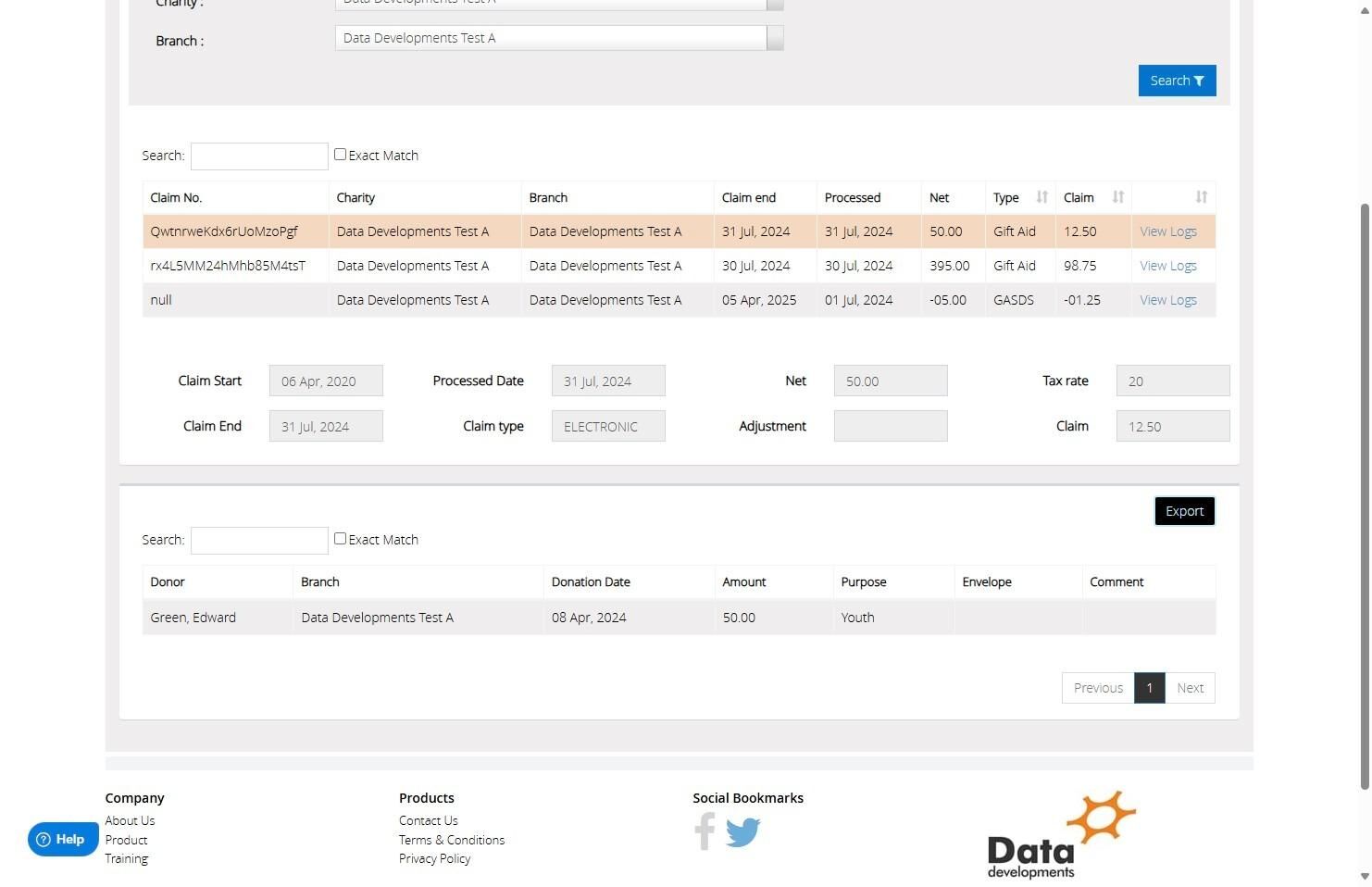Expand the Charity dropdown arrow
This screenshot has width=1372, height=887.
pos(775,5)
